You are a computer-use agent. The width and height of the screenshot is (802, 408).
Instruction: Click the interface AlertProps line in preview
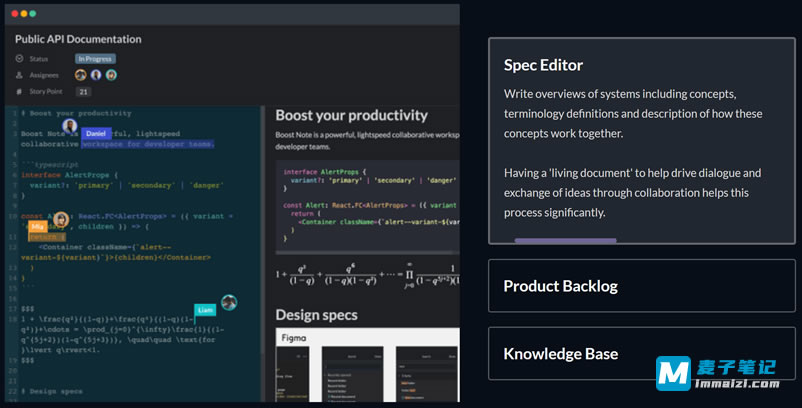coord(325,172)
